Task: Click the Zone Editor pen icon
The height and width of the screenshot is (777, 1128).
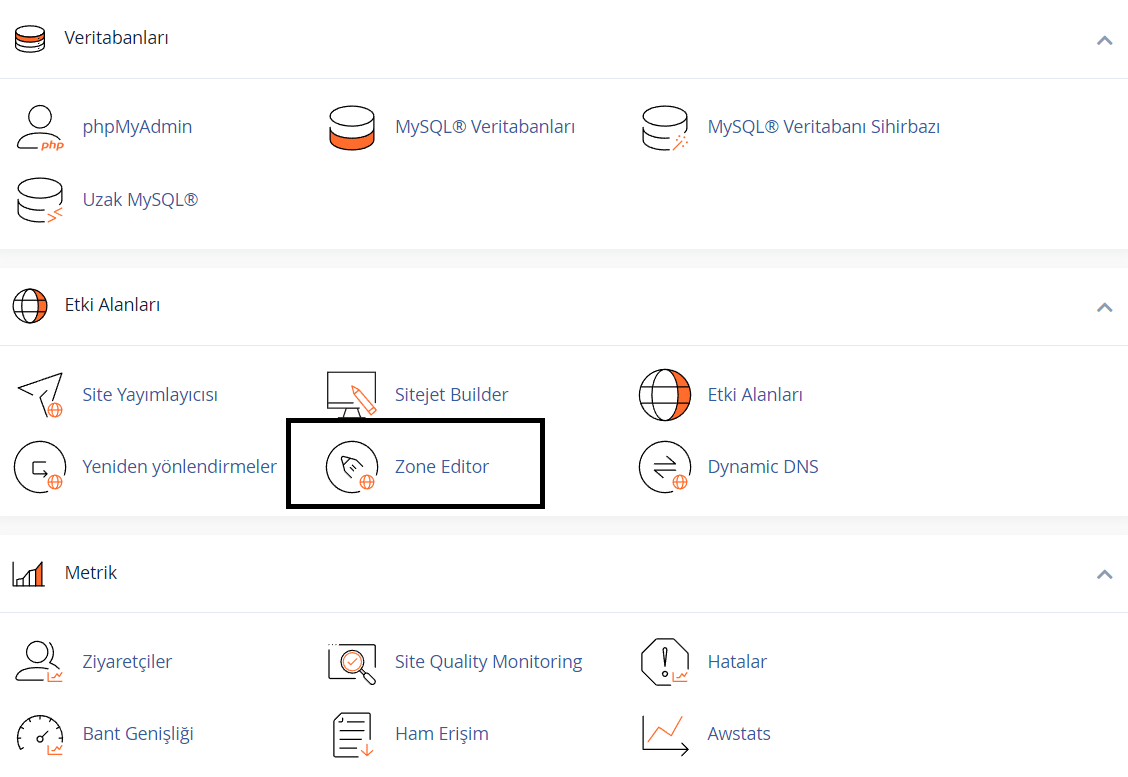Action: (x=352, y=467)
